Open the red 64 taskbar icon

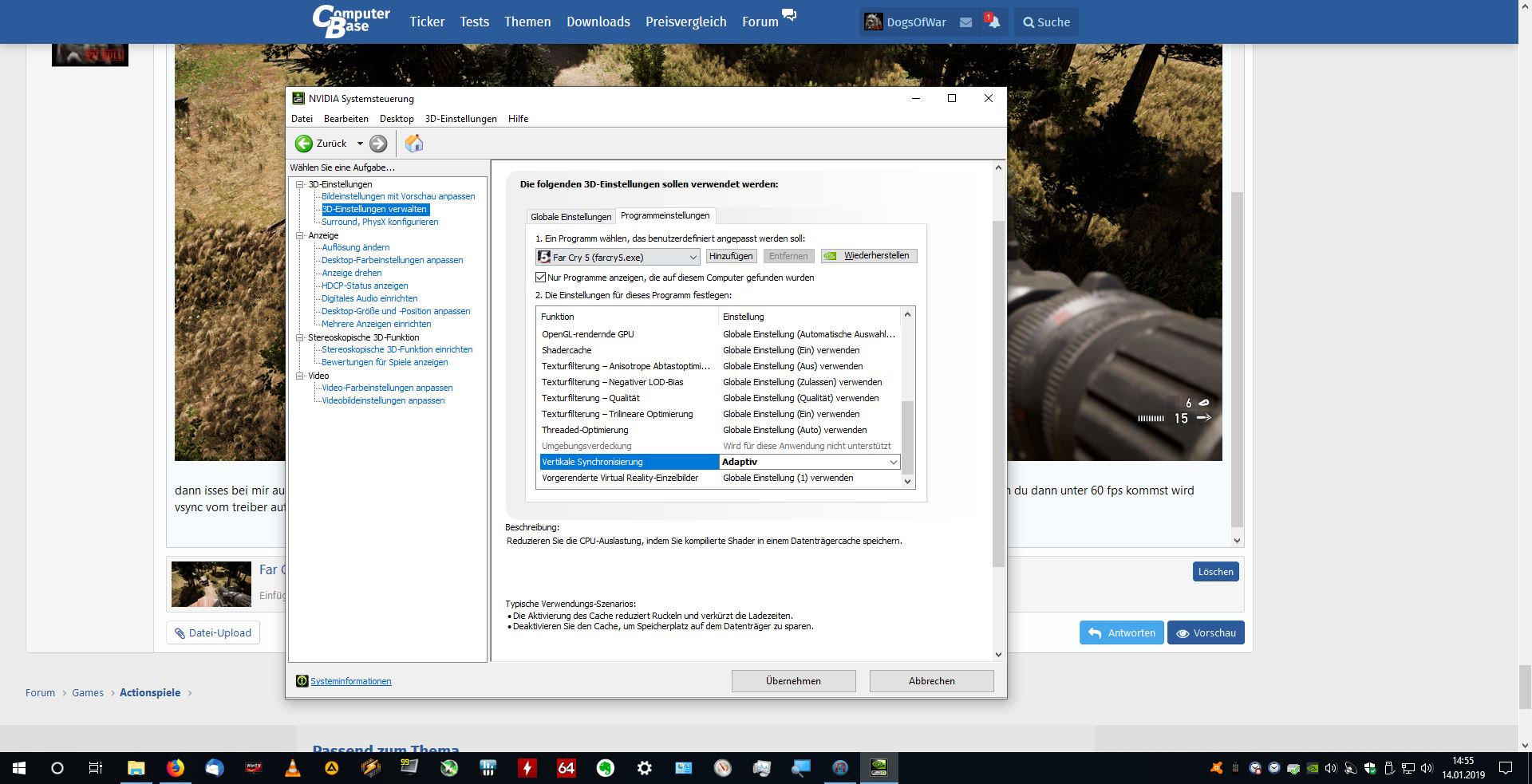(567, 768)
